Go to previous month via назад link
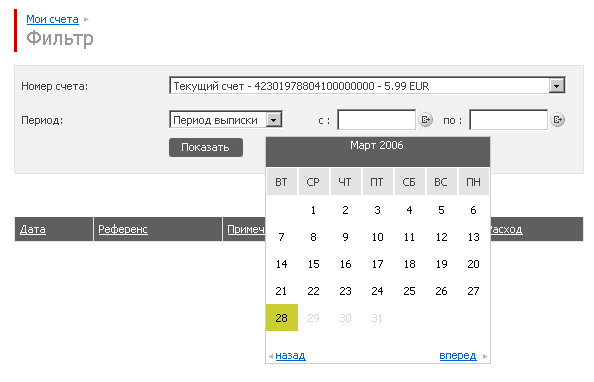 [x=290, y=355]
